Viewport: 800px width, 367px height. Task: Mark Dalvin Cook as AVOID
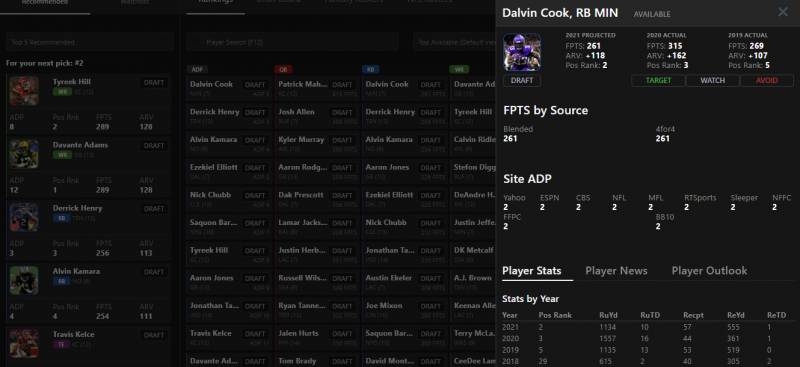(x=766, y=81)
